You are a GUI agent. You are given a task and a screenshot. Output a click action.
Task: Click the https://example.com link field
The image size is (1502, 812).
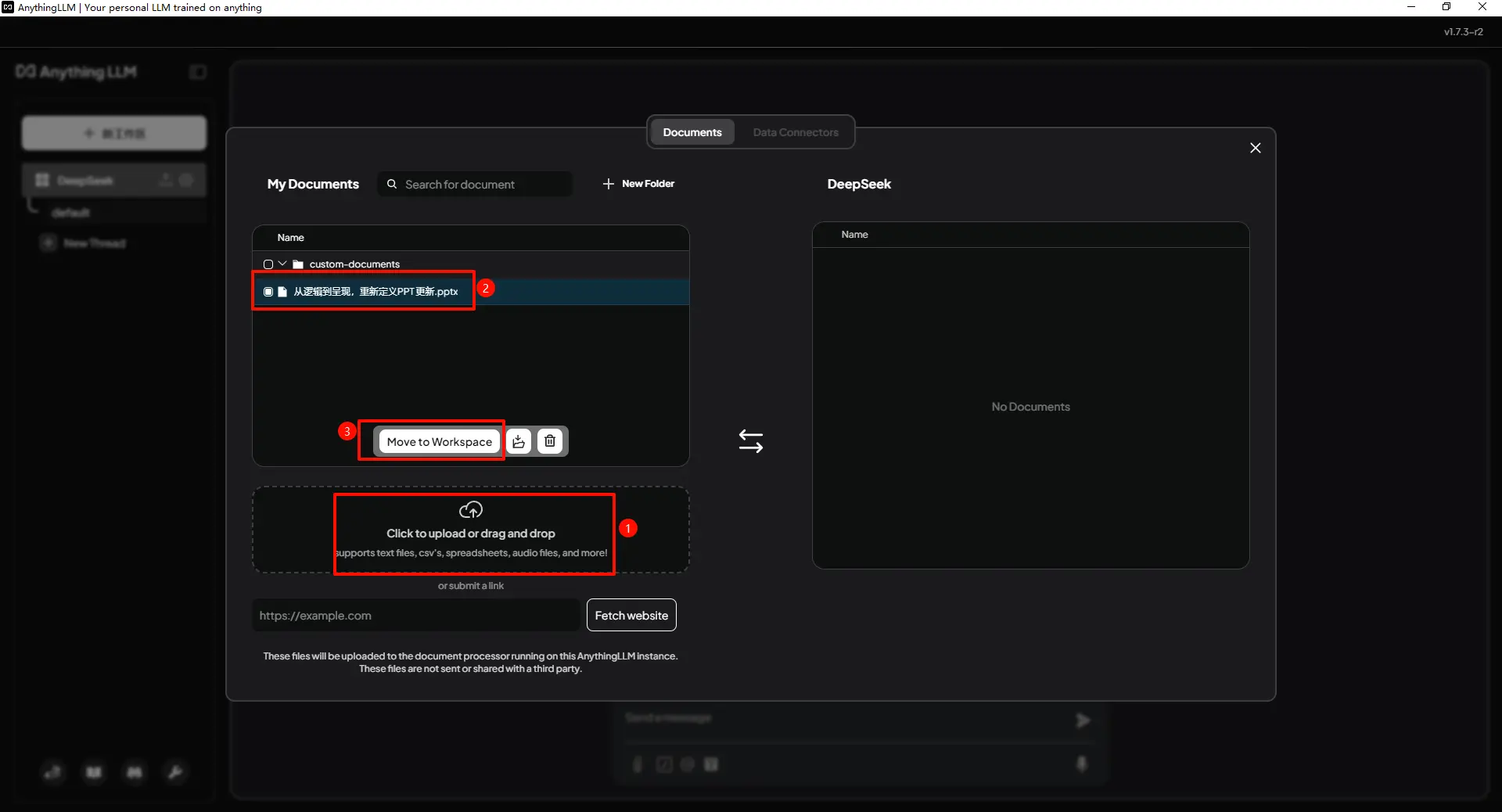point(415,616)
